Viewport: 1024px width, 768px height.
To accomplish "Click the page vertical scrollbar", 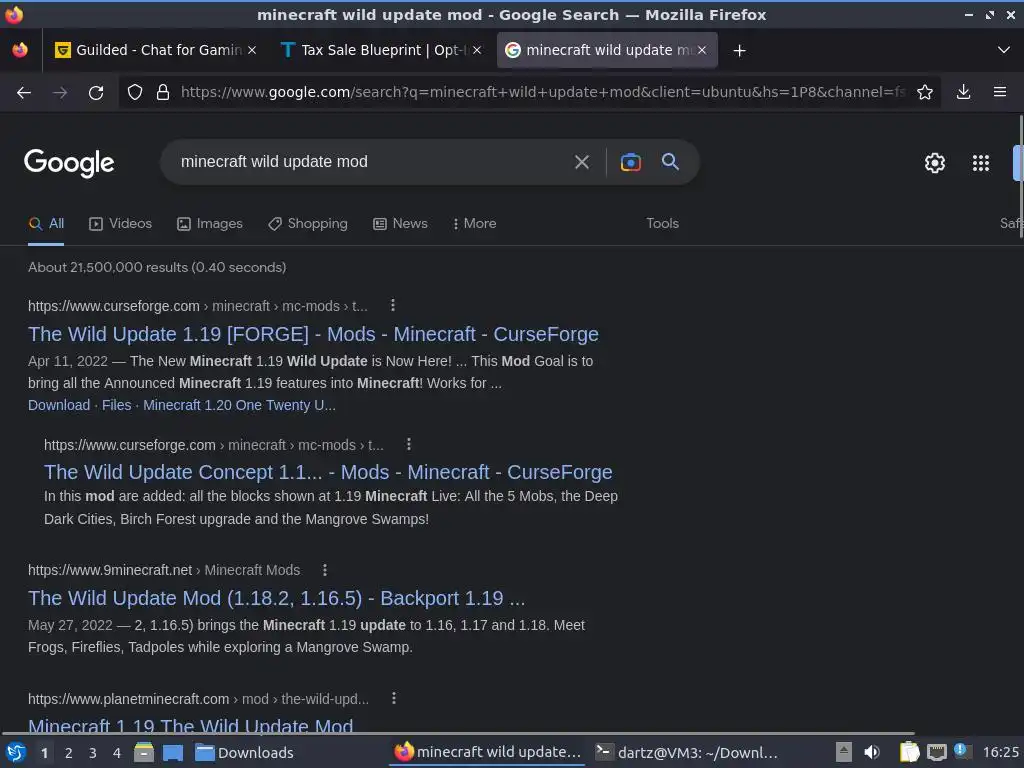I will (x=1019, y=176).
